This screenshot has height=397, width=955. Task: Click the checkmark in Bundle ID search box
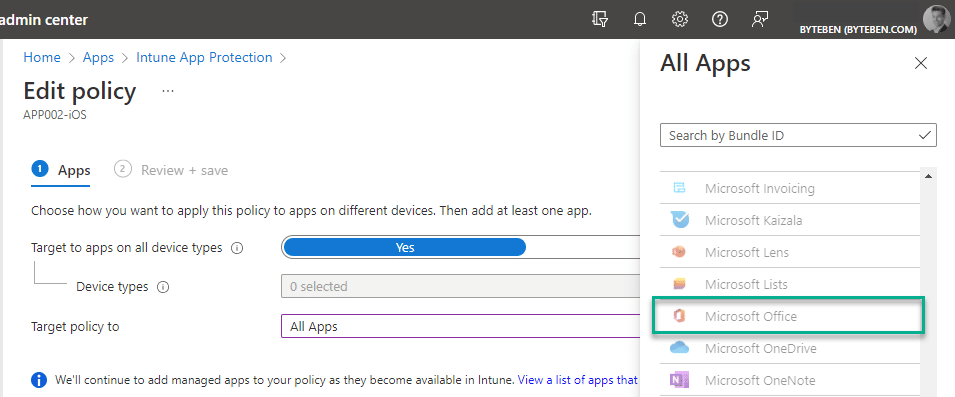[x=925, y=135]
